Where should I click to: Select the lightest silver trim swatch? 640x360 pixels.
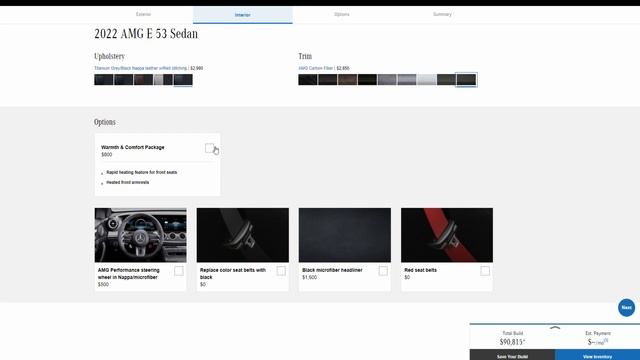pos(427,80)
